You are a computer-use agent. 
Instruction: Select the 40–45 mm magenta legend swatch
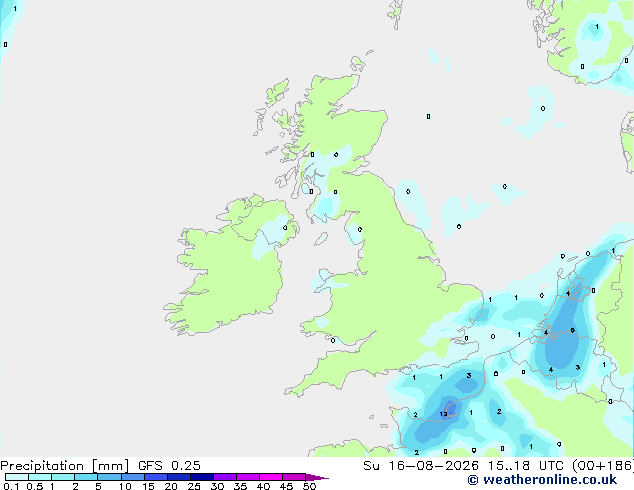[271, 477]
